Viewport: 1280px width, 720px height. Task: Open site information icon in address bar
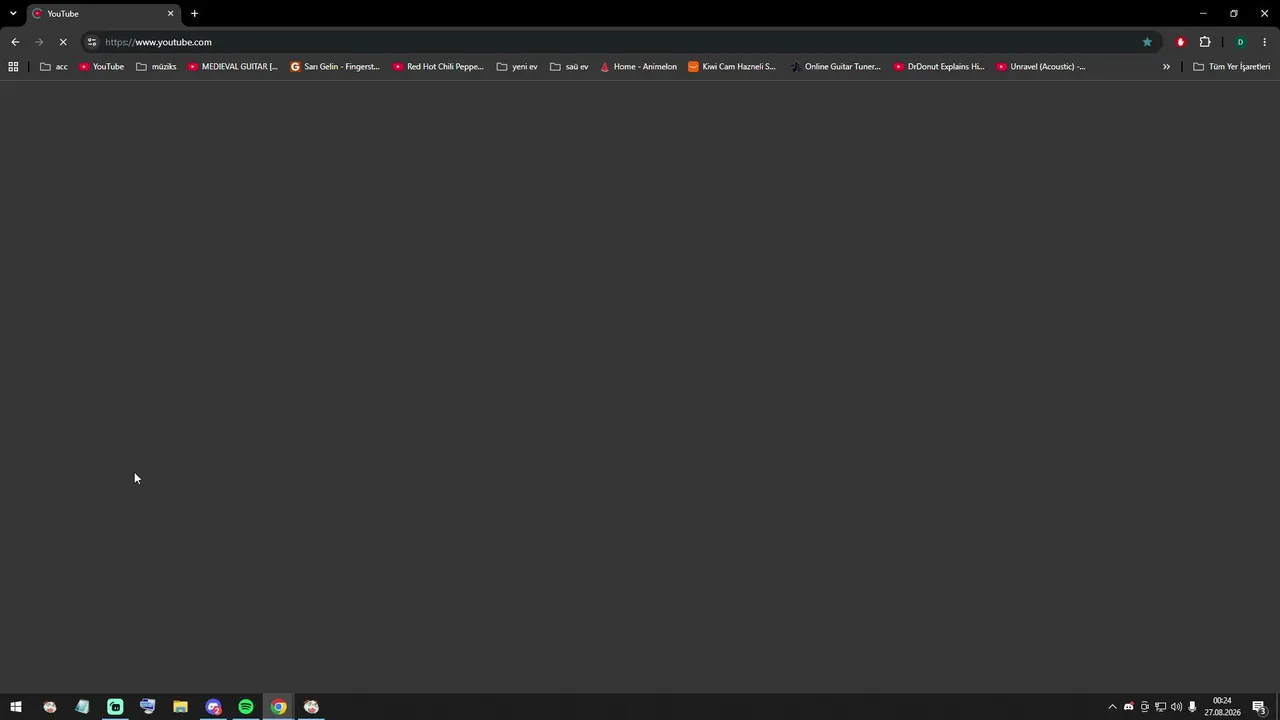[x=91, y=42]
